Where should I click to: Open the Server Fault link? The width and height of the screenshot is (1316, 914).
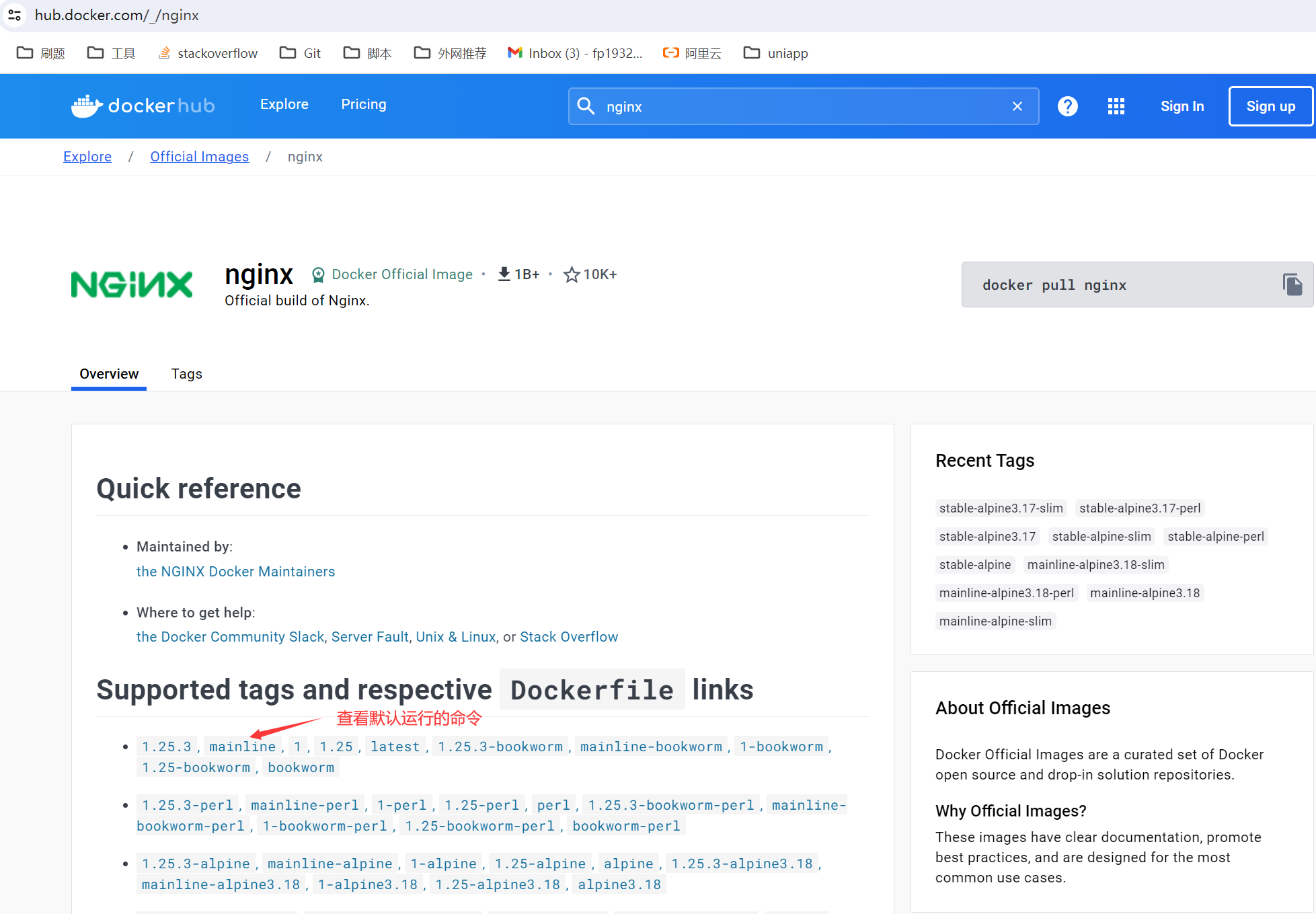pos(370,637)
